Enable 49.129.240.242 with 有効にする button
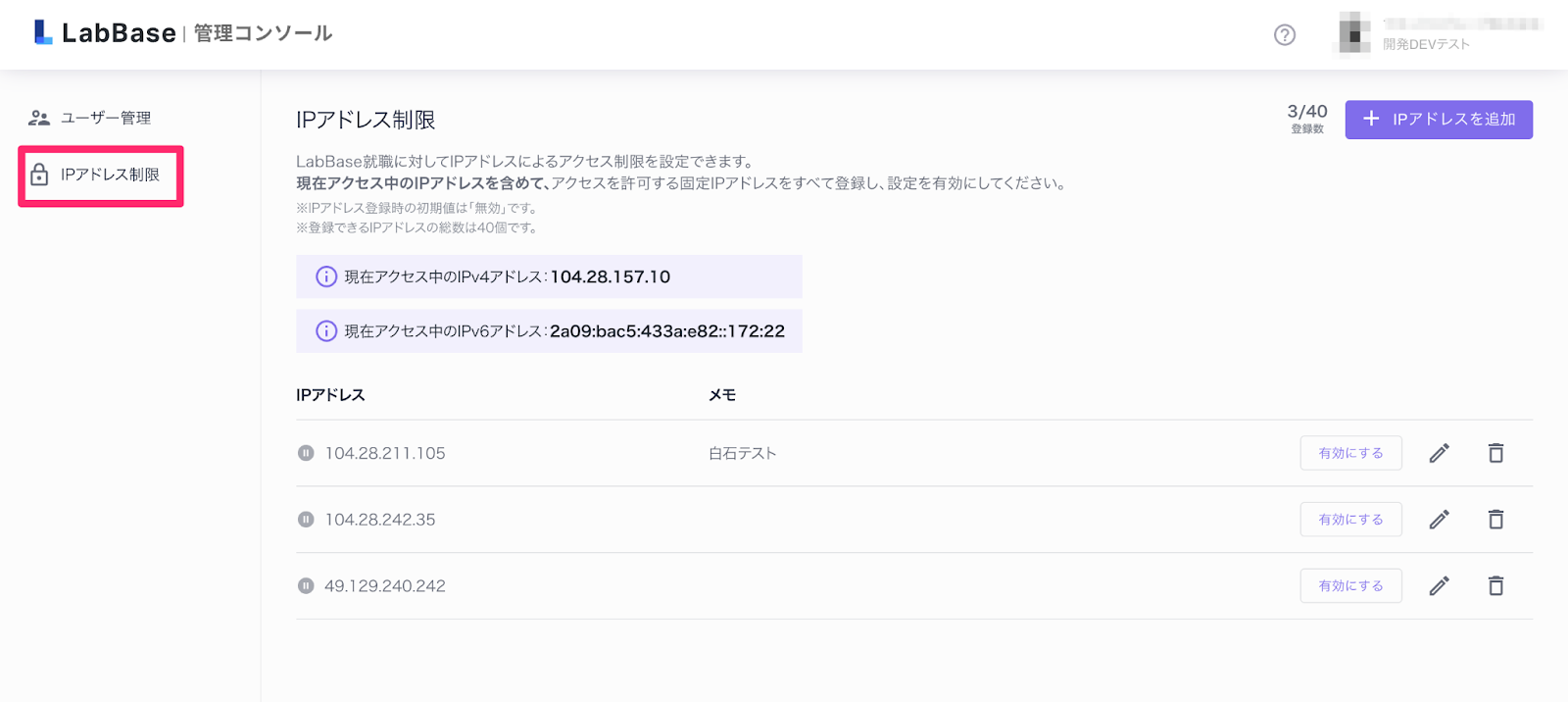This screenshot has height=702, width=1568. pyautogui.click(x=1350, y=586)
